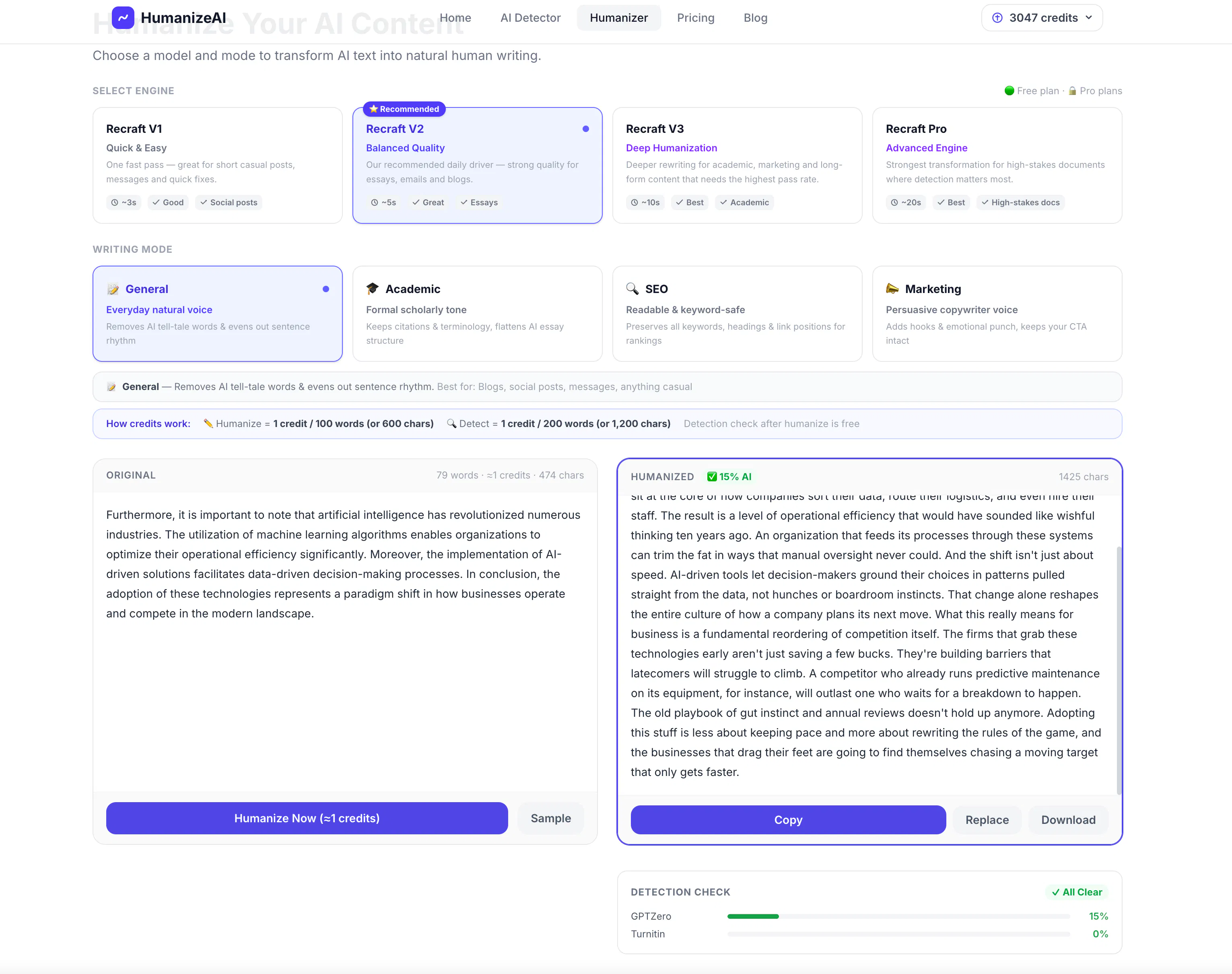Click the green checkmark beside 15% AI
1232x974 pixels.
tap(711, 477)
